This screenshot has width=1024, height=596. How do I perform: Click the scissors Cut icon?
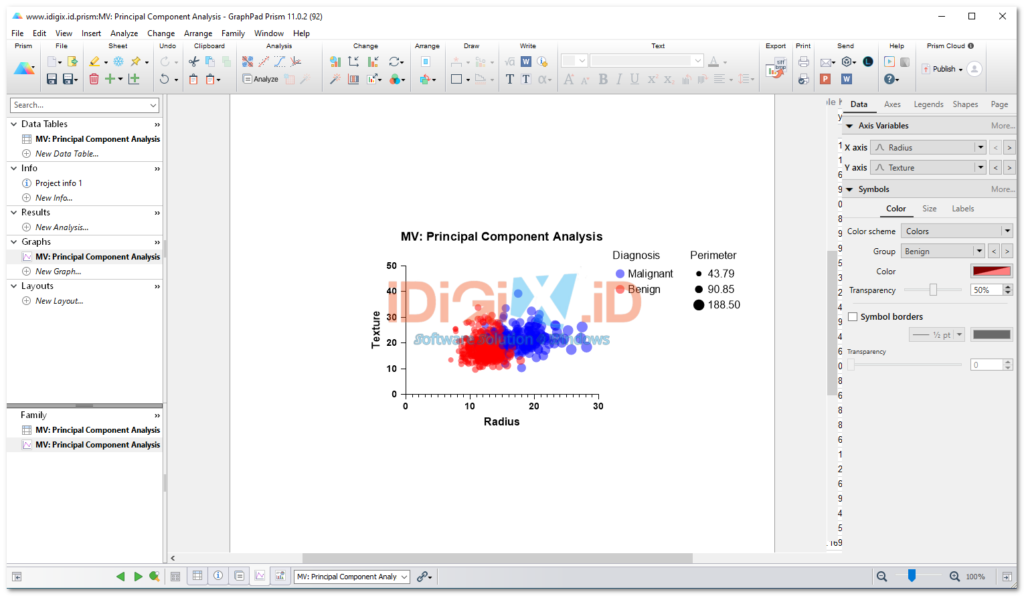coord(193,61)
